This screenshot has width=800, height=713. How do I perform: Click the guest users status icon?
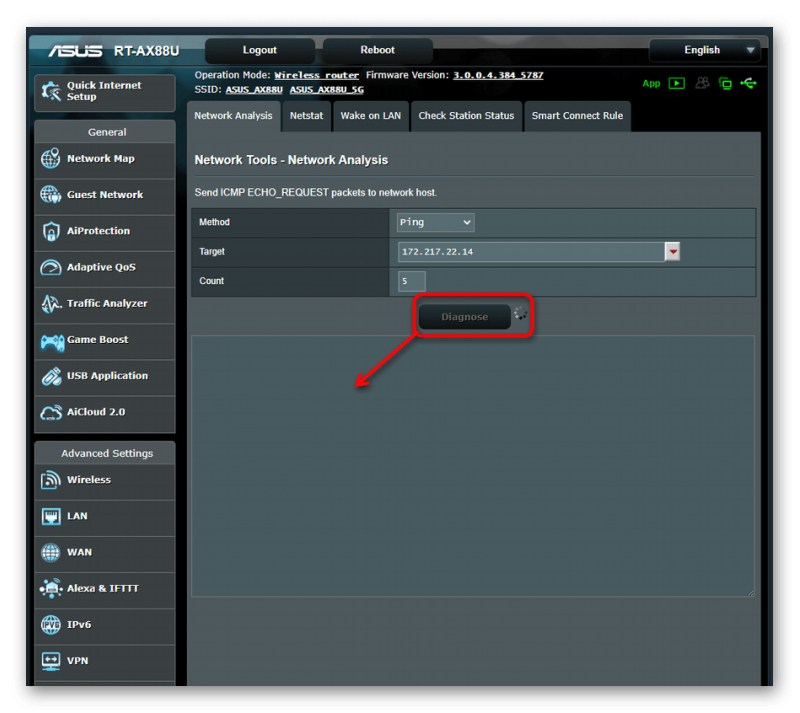point(703,83)
